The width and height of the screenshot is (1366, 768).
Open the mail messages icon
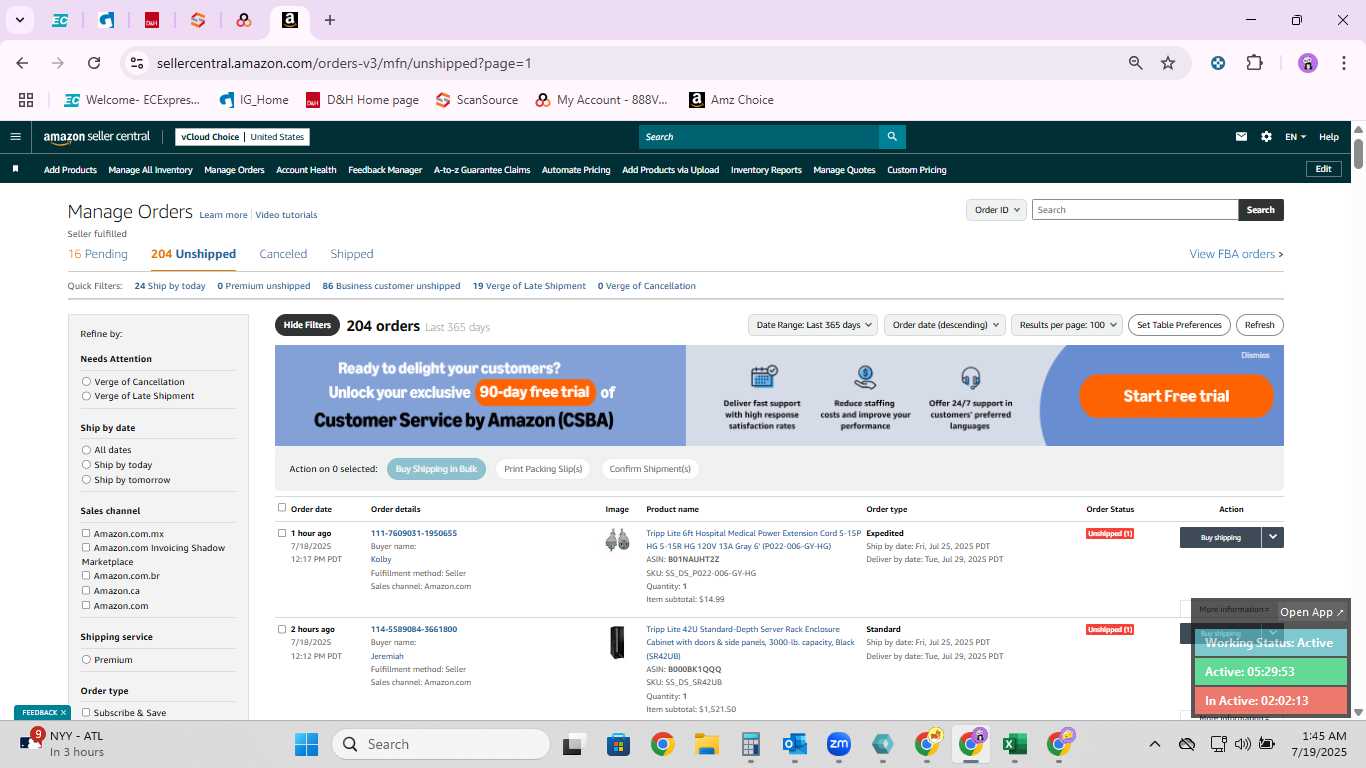[1241, 137]
